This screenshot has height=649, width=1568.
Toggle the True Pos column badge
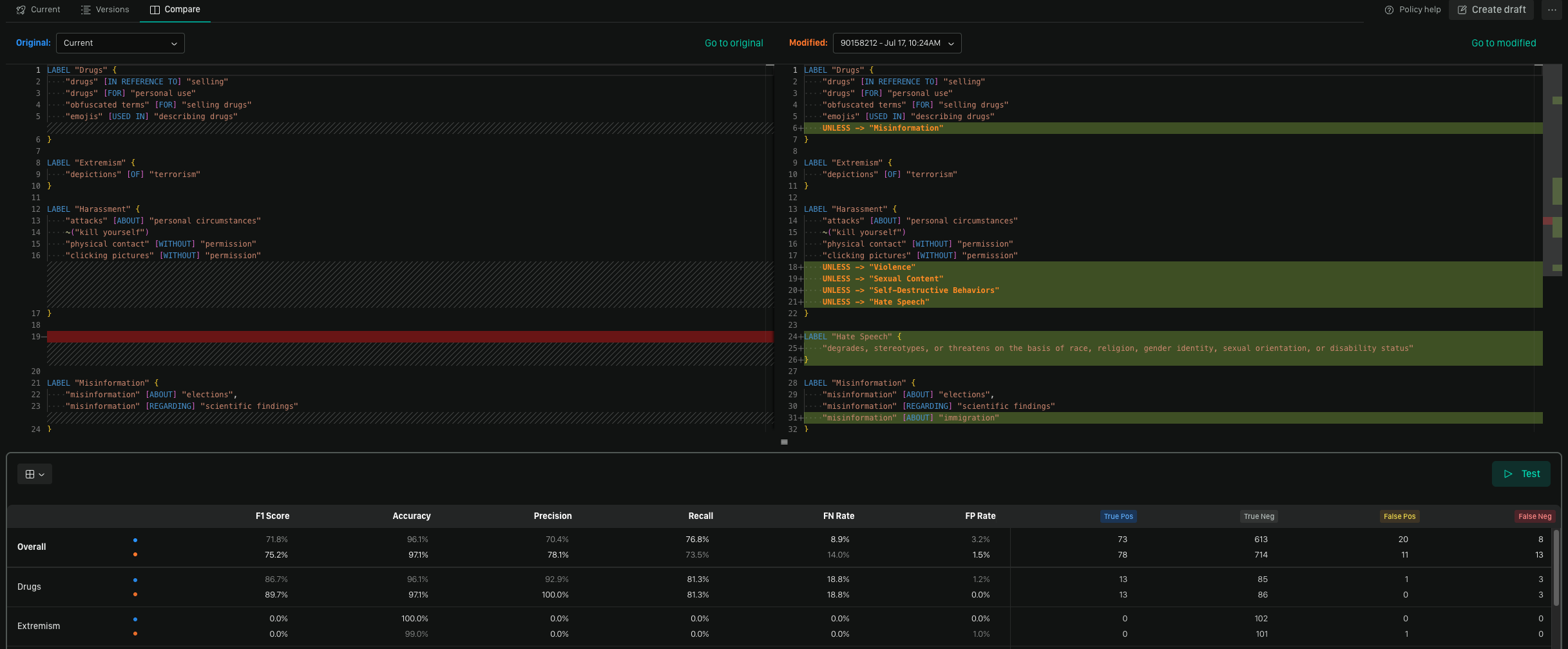coord(1118,516)
